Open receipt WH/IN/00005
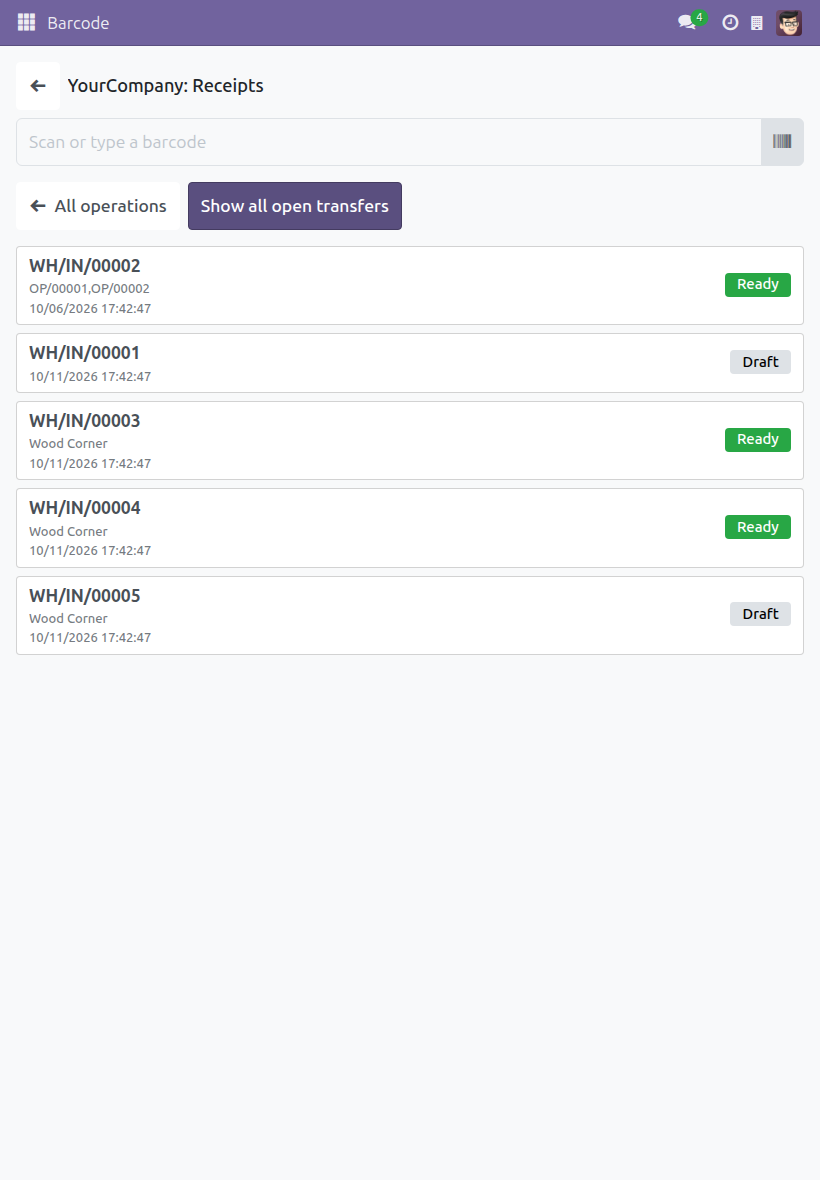The image size is (820, 1180). pos(410,616)
